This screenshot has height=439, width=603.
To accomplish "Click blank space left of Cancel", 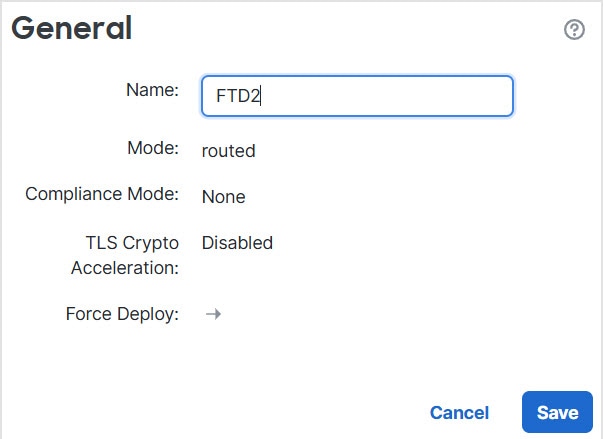I will click(250, 412).
